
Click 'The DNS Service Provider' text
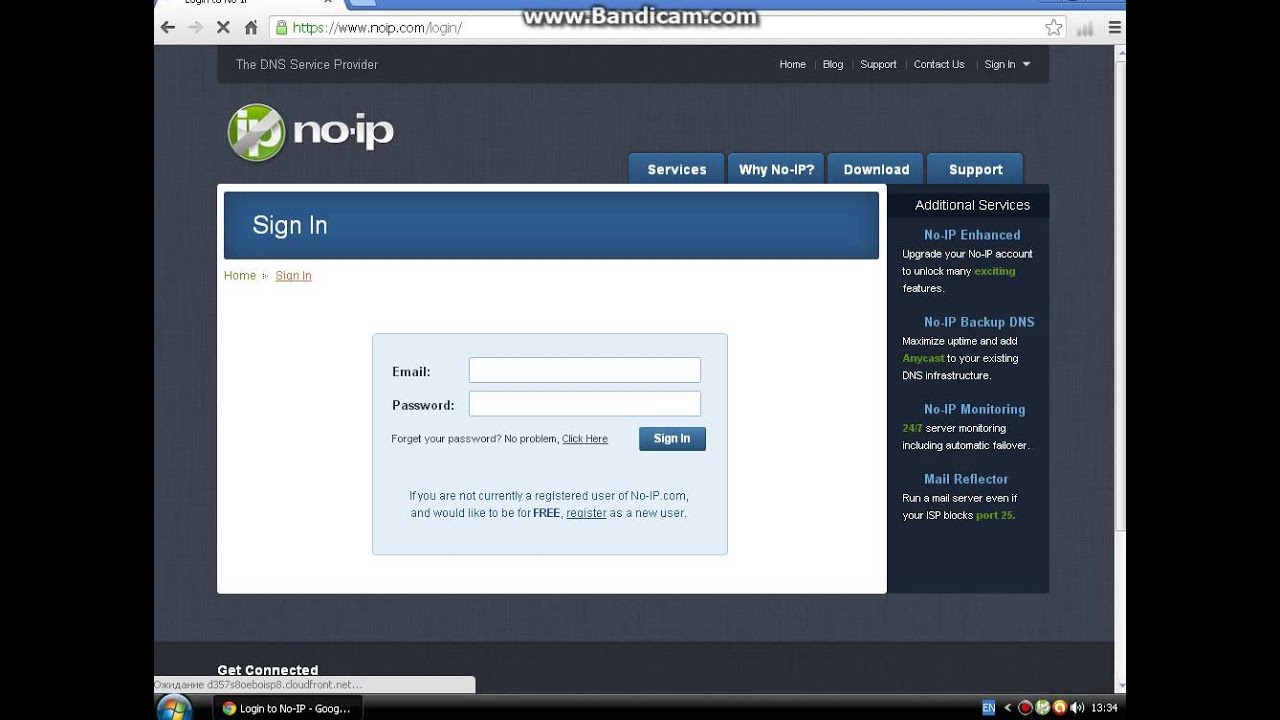(x=307, y=64)
